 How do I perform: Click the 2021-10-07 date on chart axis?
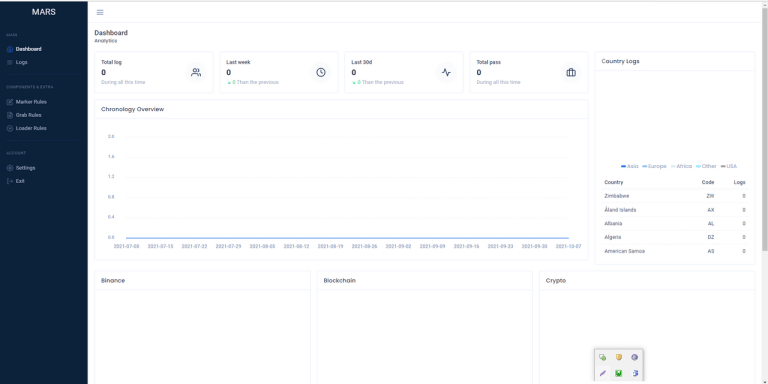[568, 246]
